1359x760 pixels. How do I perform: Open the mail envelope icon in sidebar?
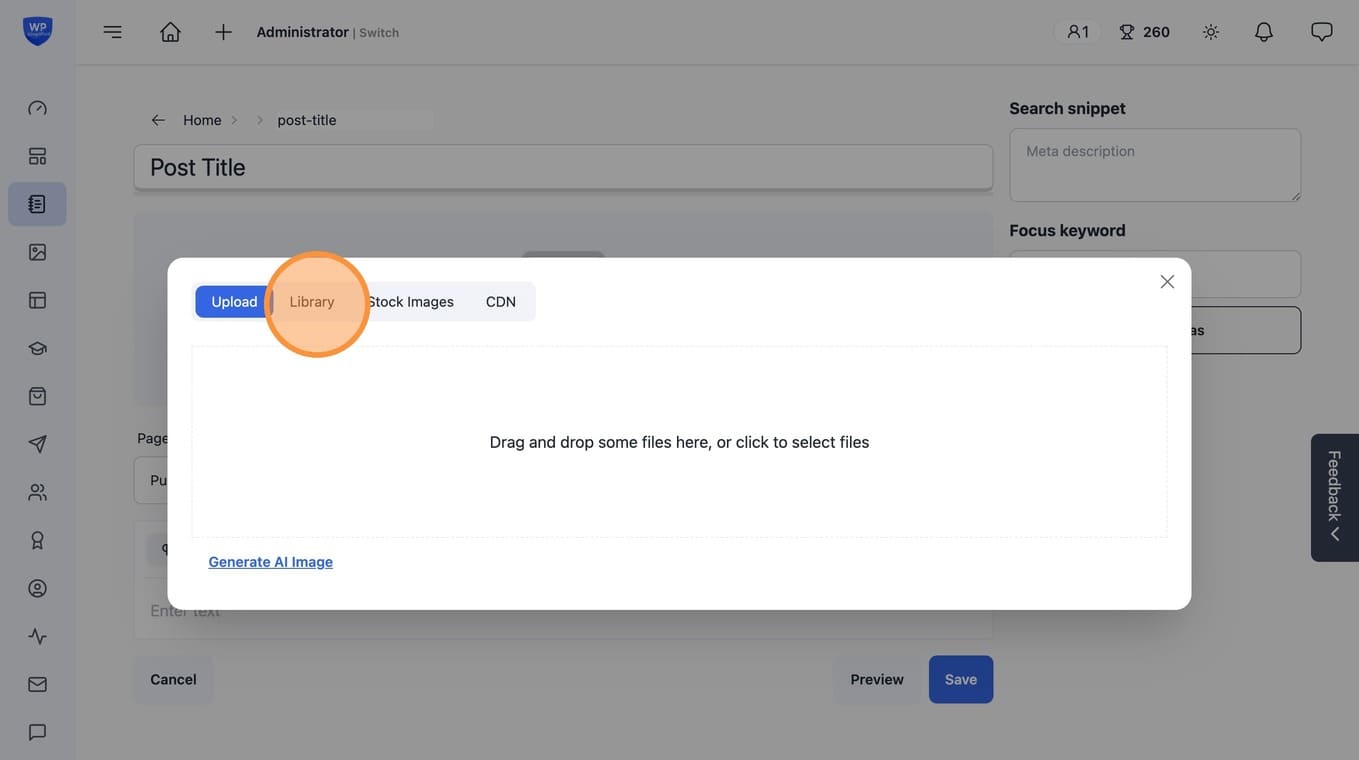(38, 684)
